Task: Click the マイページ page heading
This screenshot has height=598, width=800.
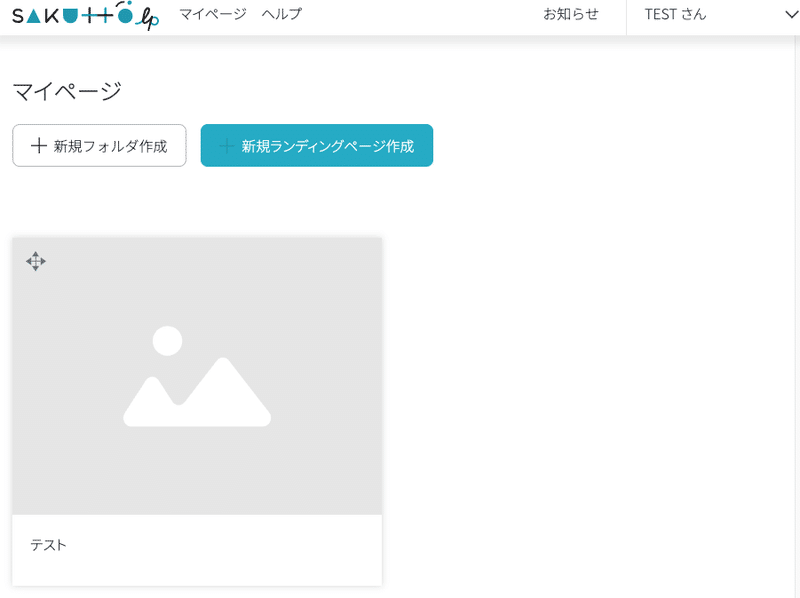Action: [67, 91]
